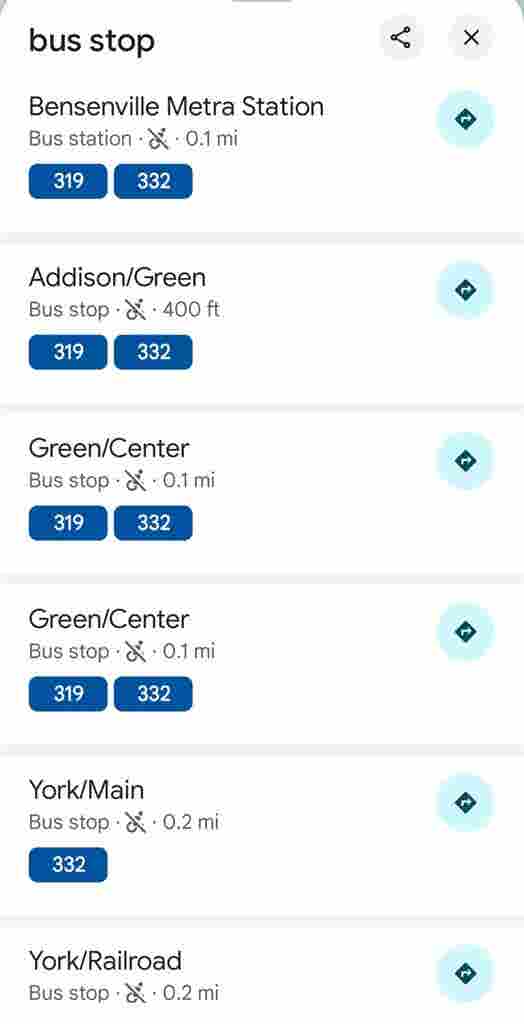Start directions to York/Main bus stop
Image resolution: width=524 pixels, height=1024 pixels.
click(x=465, y=803)
